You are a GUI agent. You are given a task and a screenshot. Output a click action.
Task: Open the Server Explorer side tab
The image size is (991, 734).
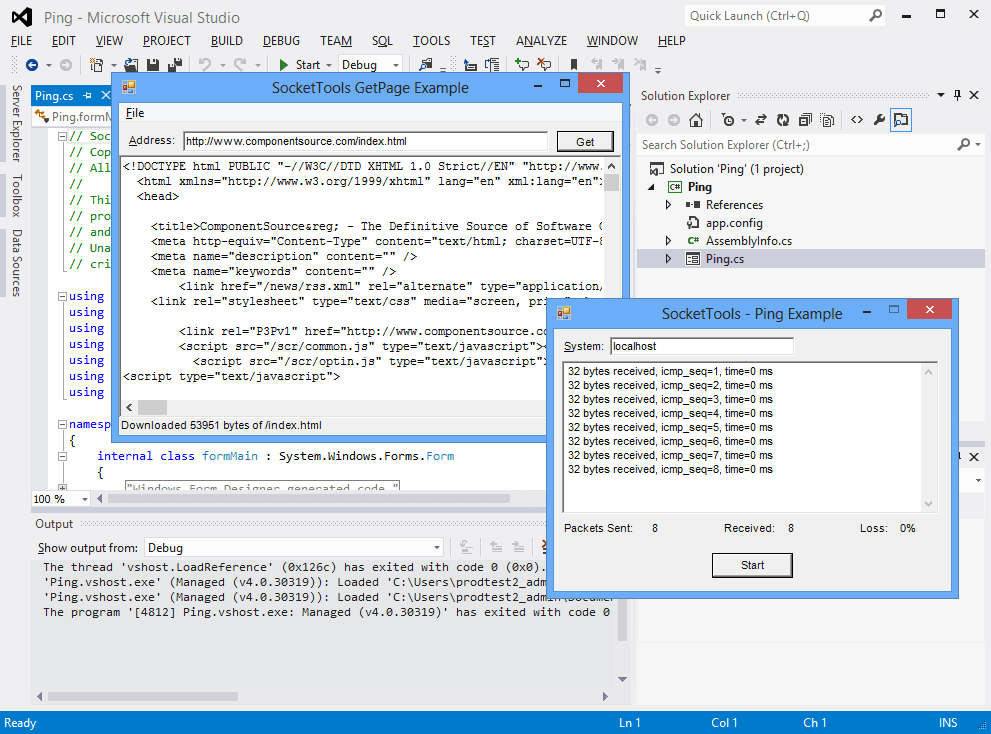(x=17, y=124)
